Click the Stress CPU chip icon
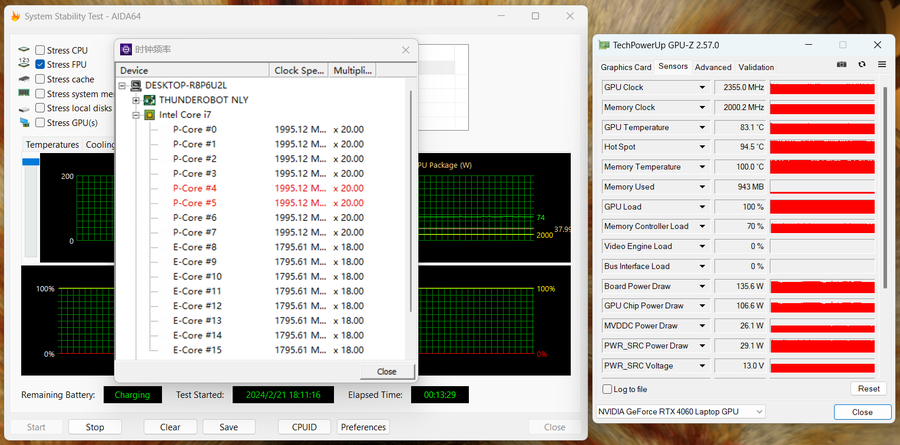This screenshot has width=900, height=445. pos(24,50)
